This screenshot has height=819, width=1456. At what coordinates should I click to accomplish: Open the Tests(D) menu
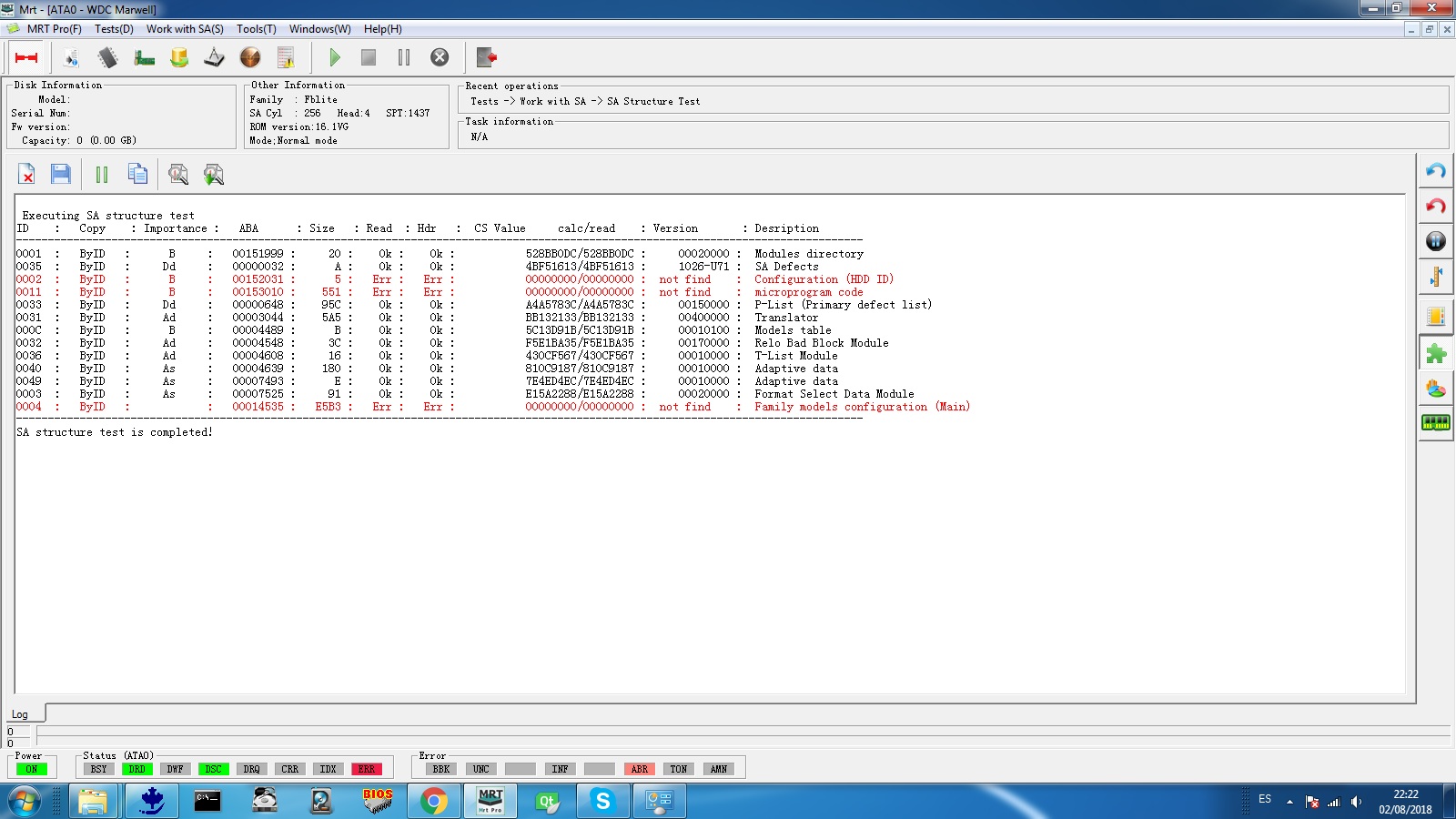pos(114,29)
